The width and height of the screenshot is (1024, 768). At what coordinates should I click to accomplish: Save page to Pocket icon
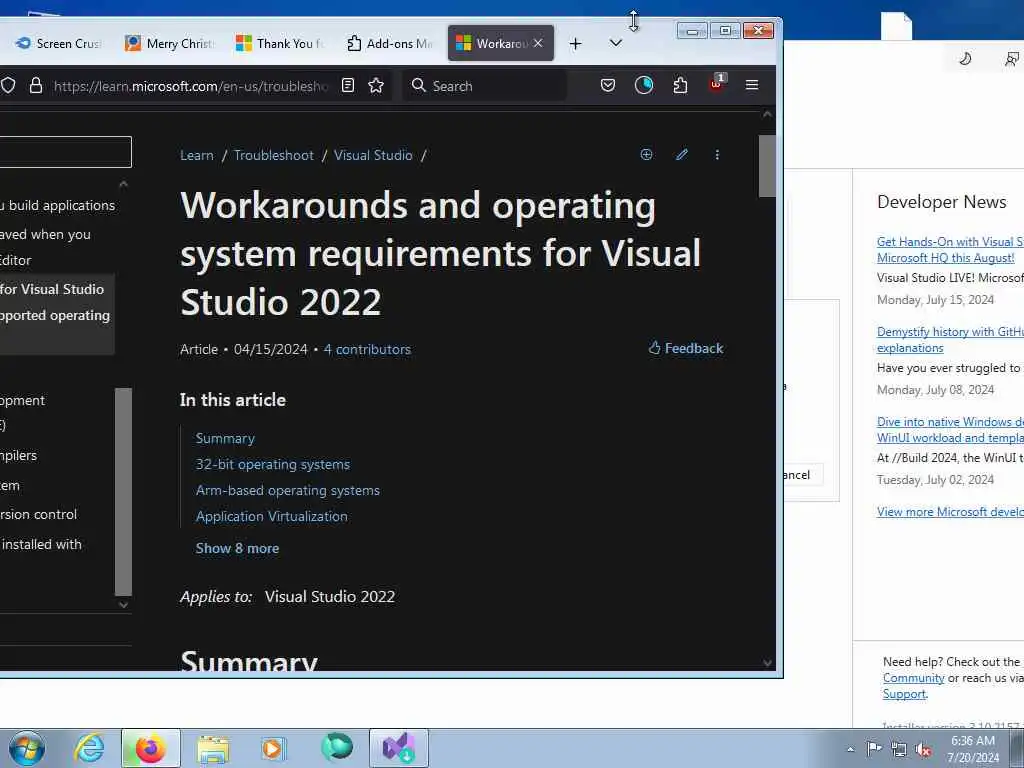tap(607, 86)
